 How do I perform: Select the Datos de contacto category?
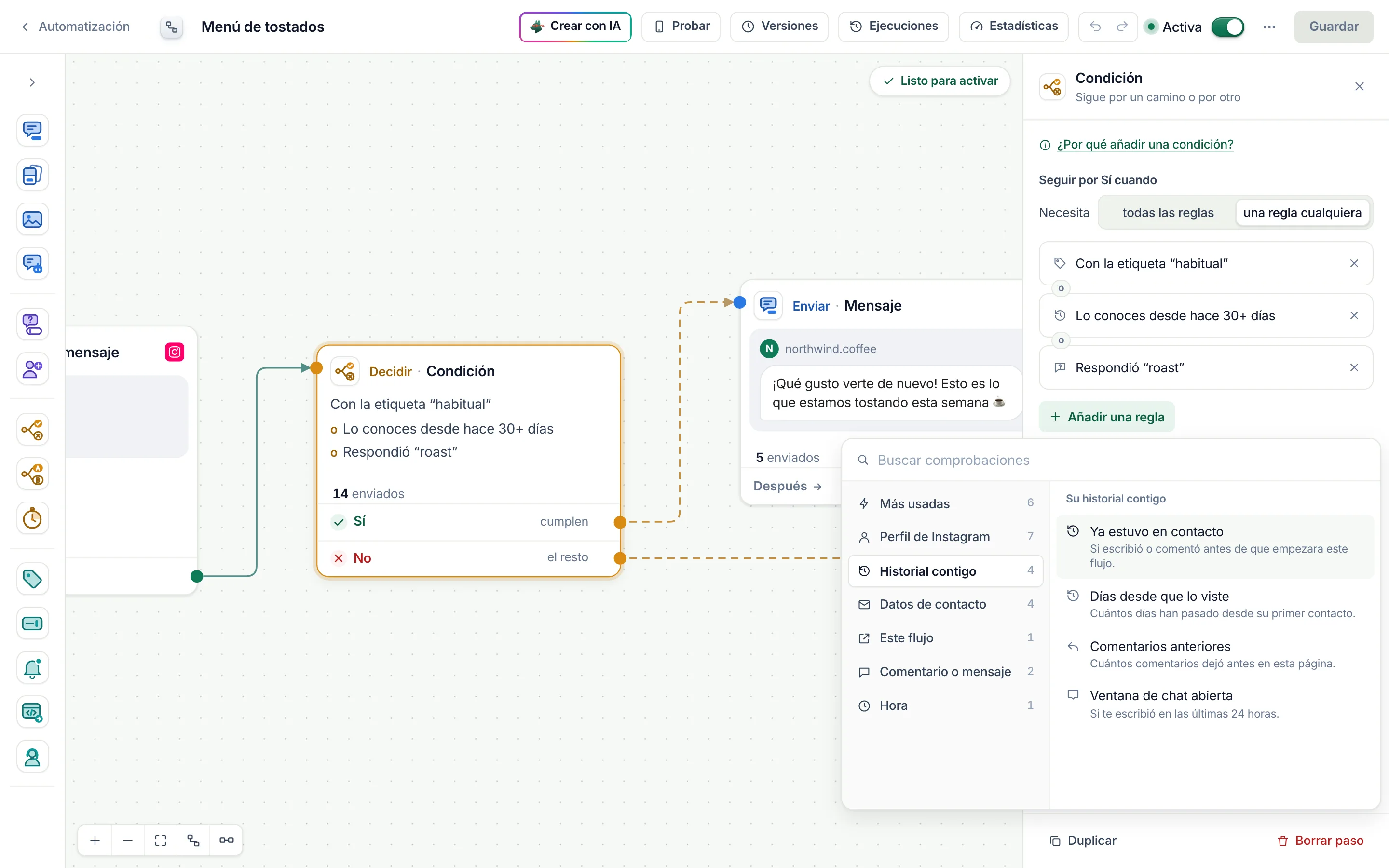945,604
